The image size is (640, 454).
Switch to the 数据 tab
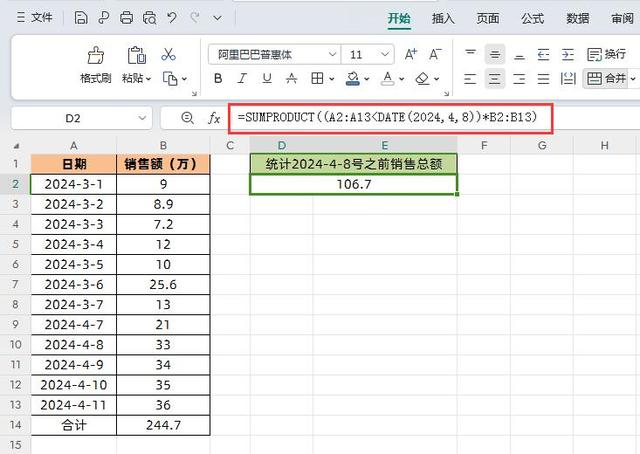pyautogui.click(x=577, y=18)
